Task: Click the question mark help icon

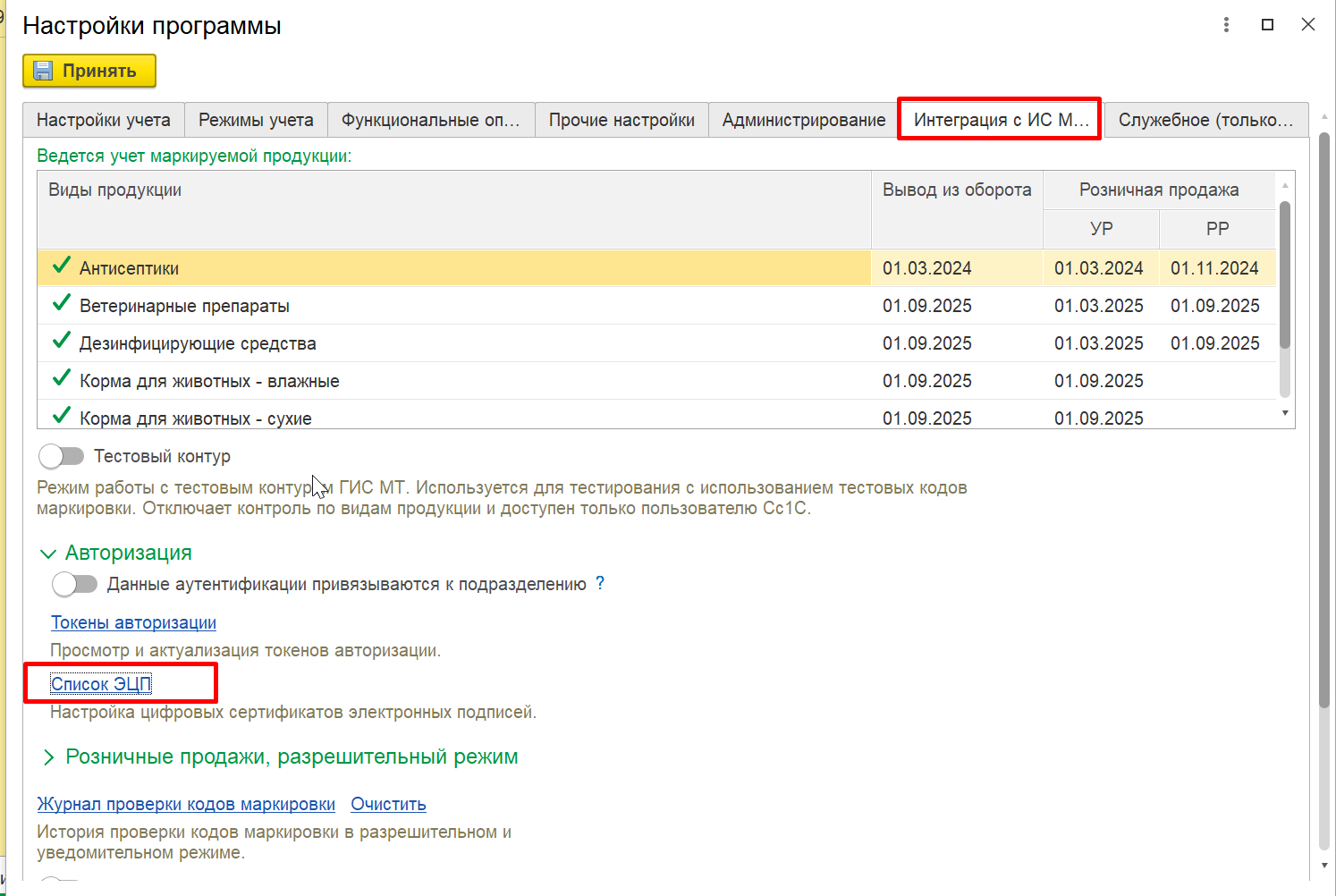Action: click(600, 583)
